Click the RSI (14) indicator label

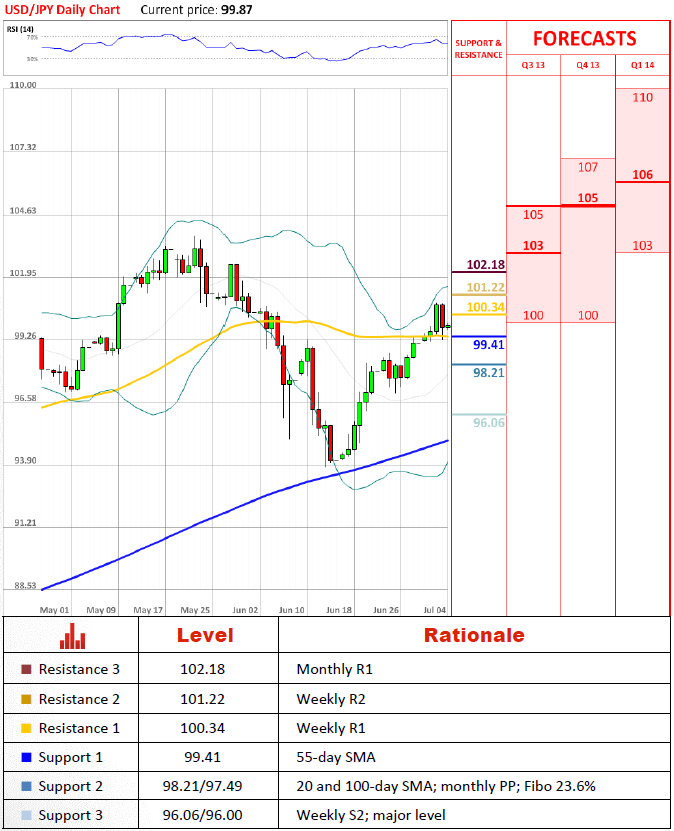[20, 29]
